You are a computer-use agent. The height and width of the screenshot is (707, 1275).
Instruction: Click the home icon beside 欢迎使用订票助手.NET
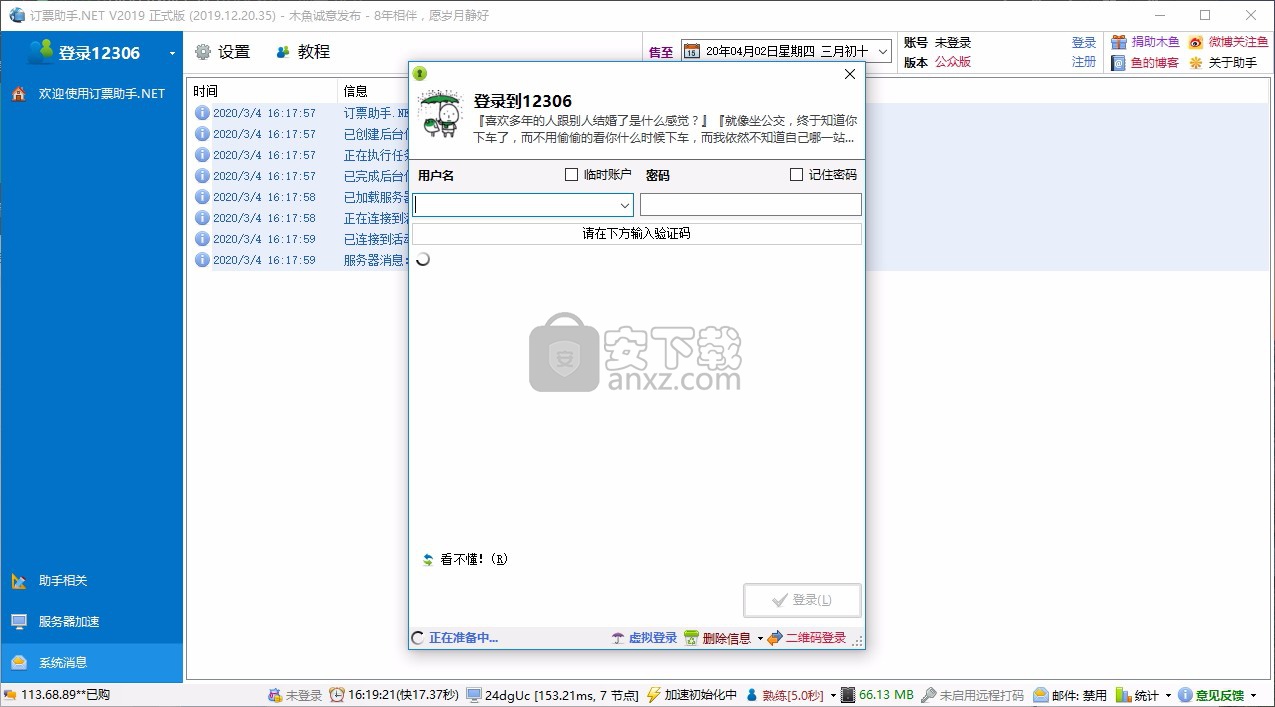point(19,94)
